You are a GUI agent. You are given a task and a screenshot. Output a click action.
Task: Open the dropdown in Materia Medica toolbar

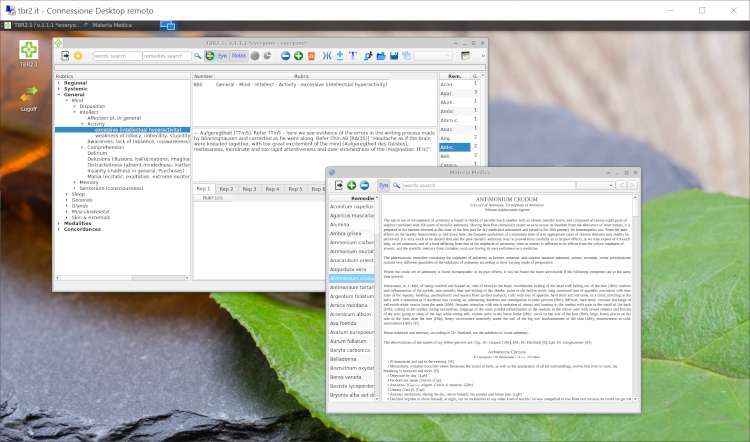tap(611, 185)
